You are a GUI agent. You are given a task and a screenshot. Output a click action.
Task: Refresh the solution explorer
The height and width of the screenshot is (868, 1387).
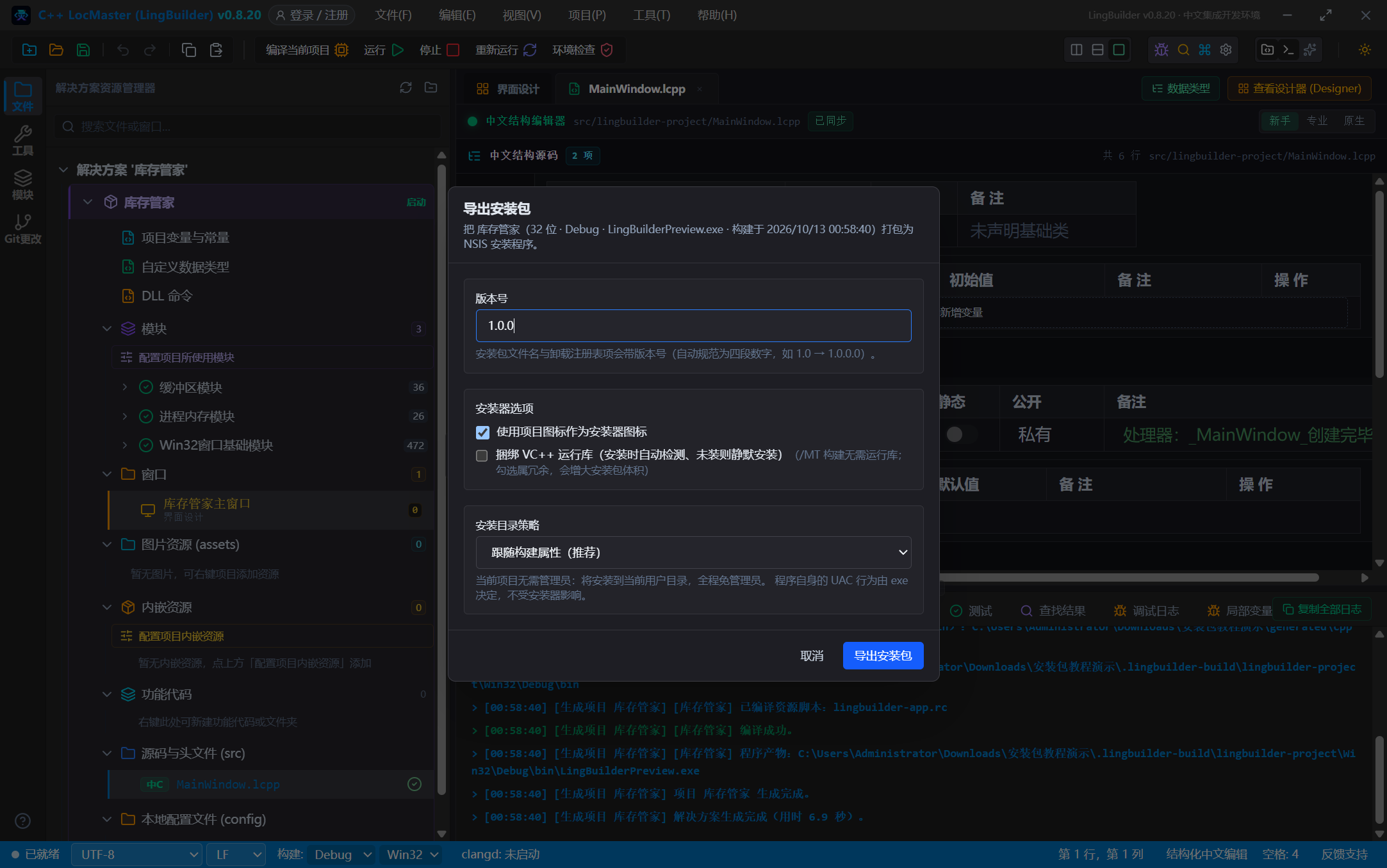click(406, 88)
